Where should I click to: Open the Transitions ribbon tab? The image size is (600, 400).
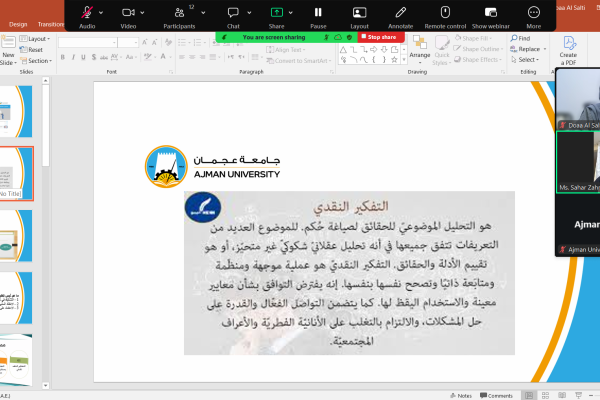point(51,24)
